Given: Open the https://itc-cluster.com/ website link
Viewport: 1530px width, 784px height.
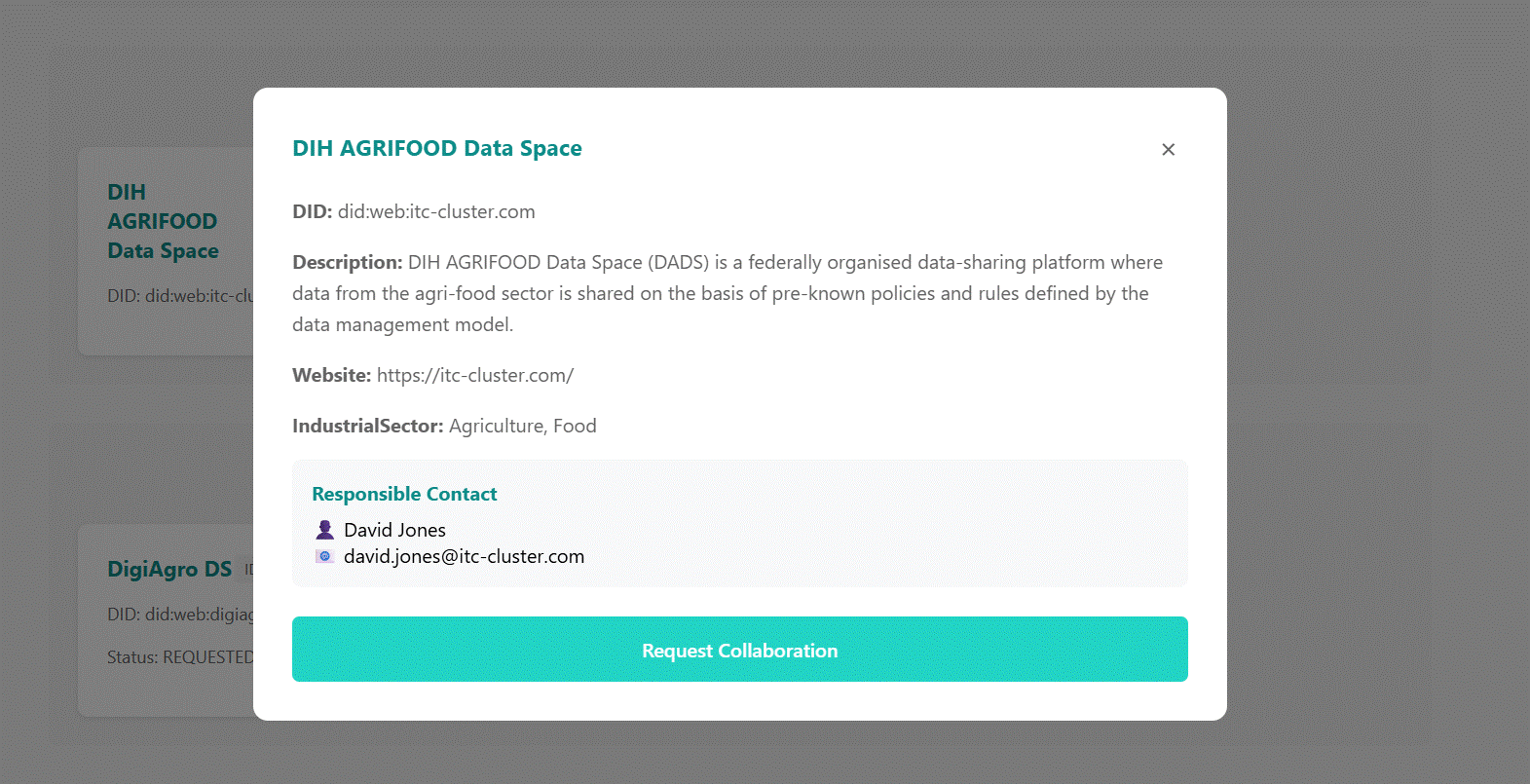Looking at the screenshot, I should point(475,375).
